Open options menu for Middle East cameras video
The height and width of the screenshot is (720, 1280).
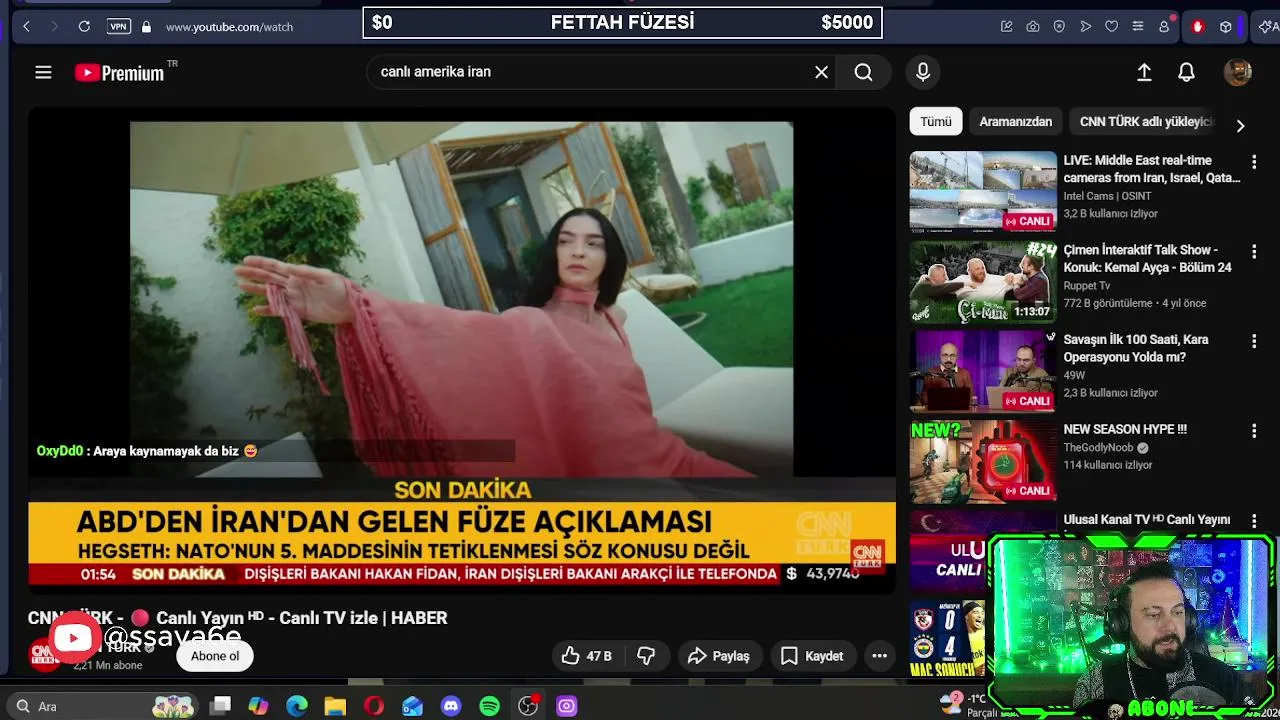pos(1254,162)
